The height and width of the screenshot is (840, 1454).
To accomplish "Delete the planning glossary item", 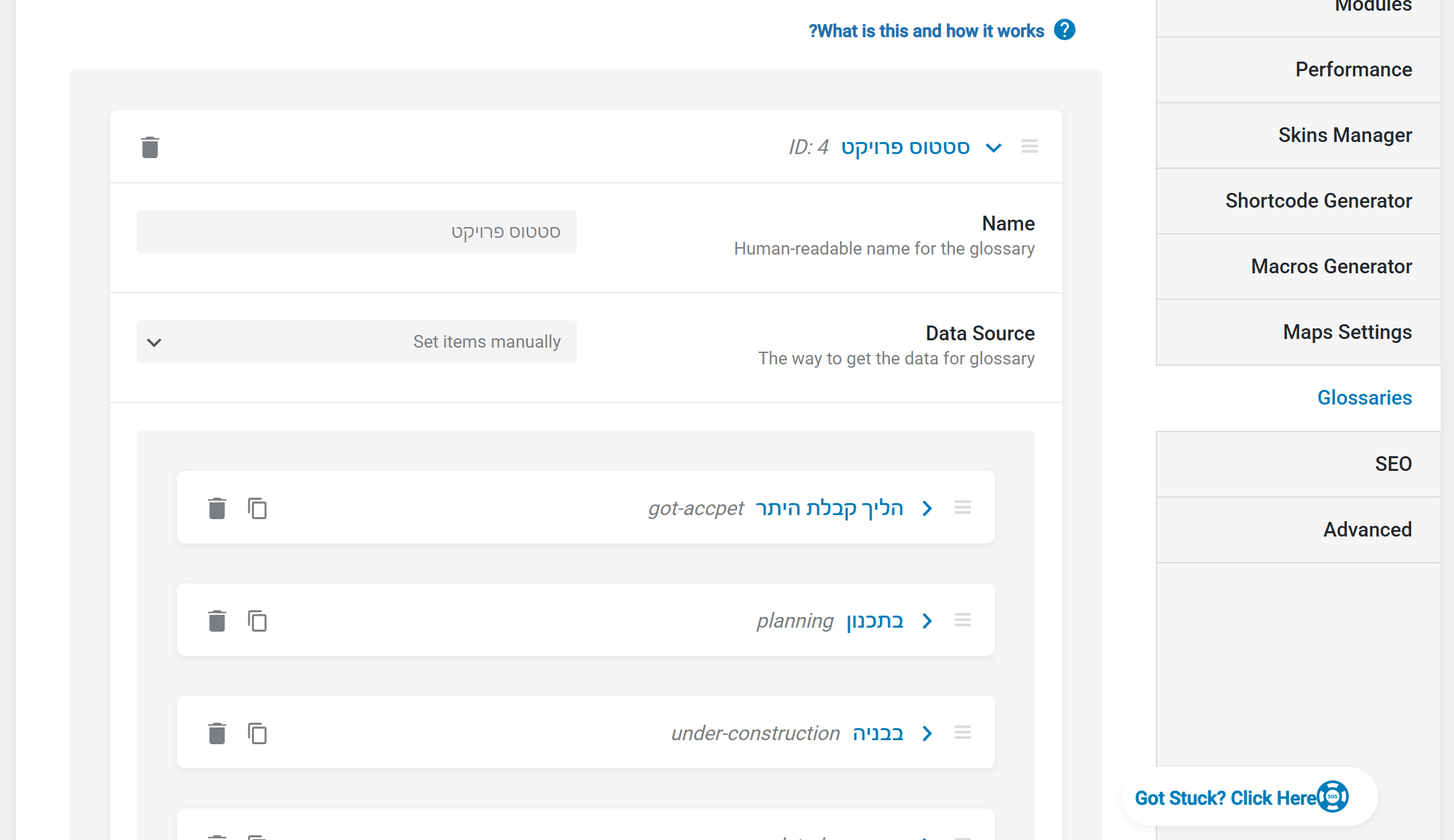I will point(216,621).
